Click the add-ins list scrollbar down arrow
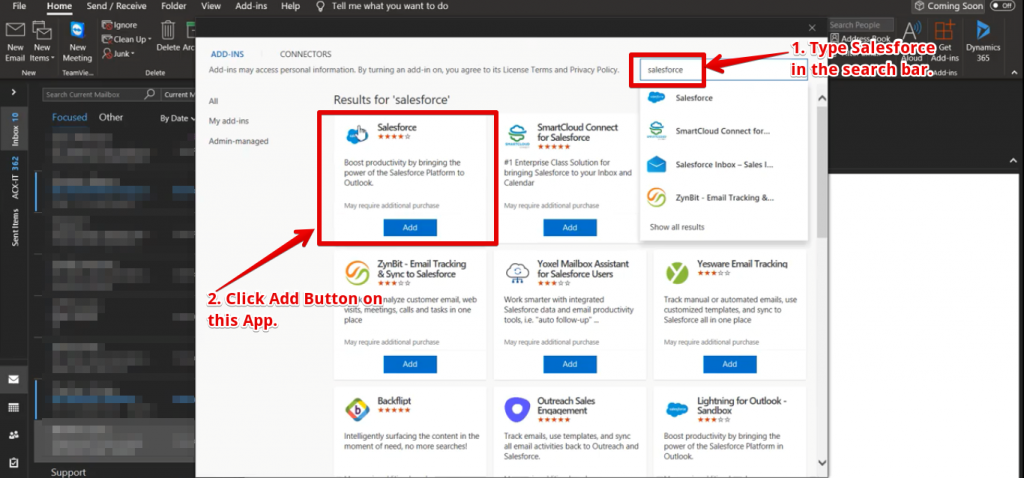 (822, 462)
